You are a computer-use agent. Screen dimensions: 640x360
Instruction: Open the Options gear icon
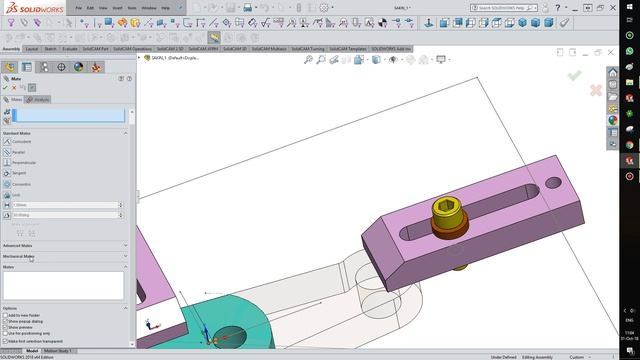click(324, 7)
